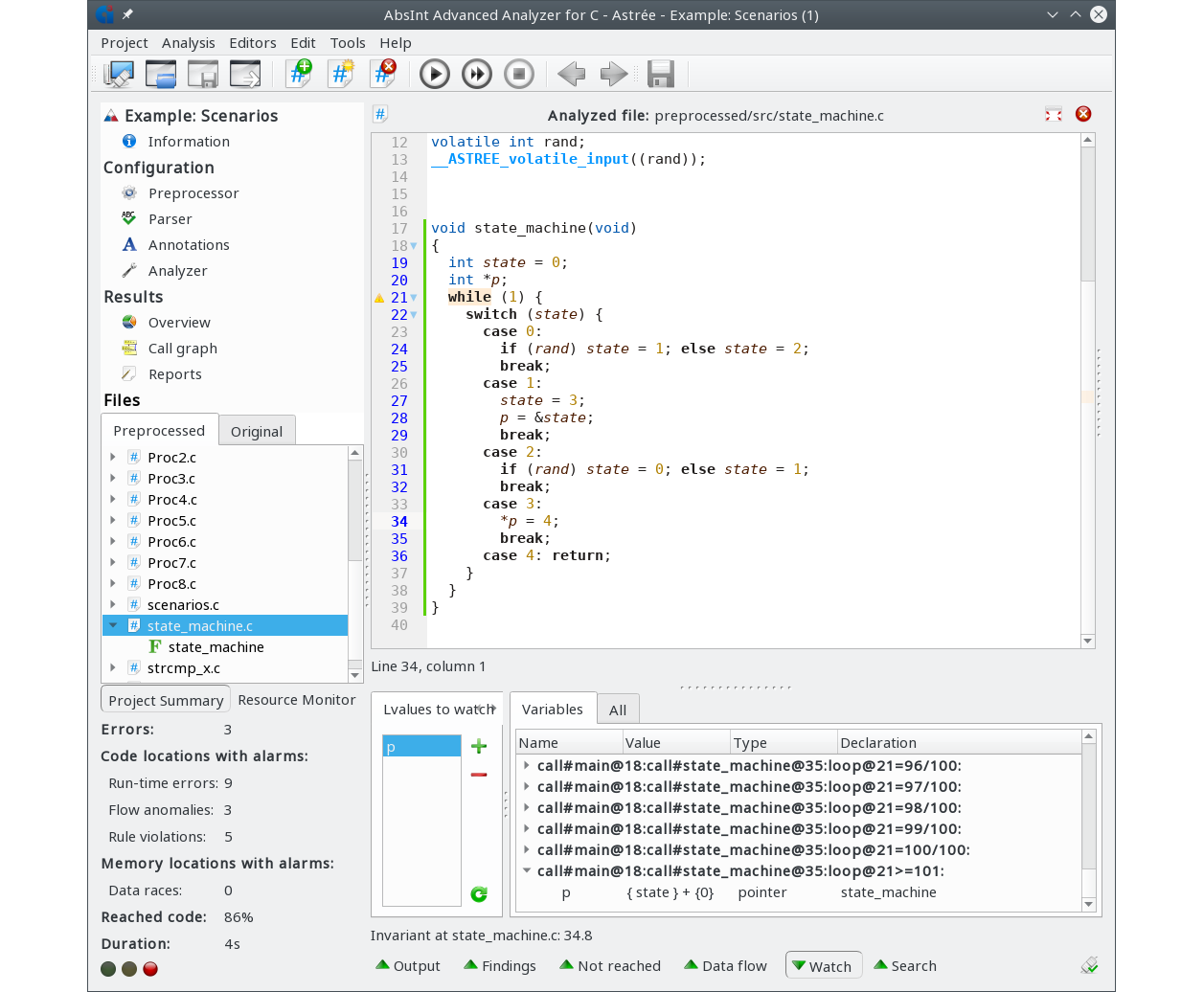The height and width of the screenshot is (992, 1204).
Task: Toggle the Findings panel
Action: point(499,965)
